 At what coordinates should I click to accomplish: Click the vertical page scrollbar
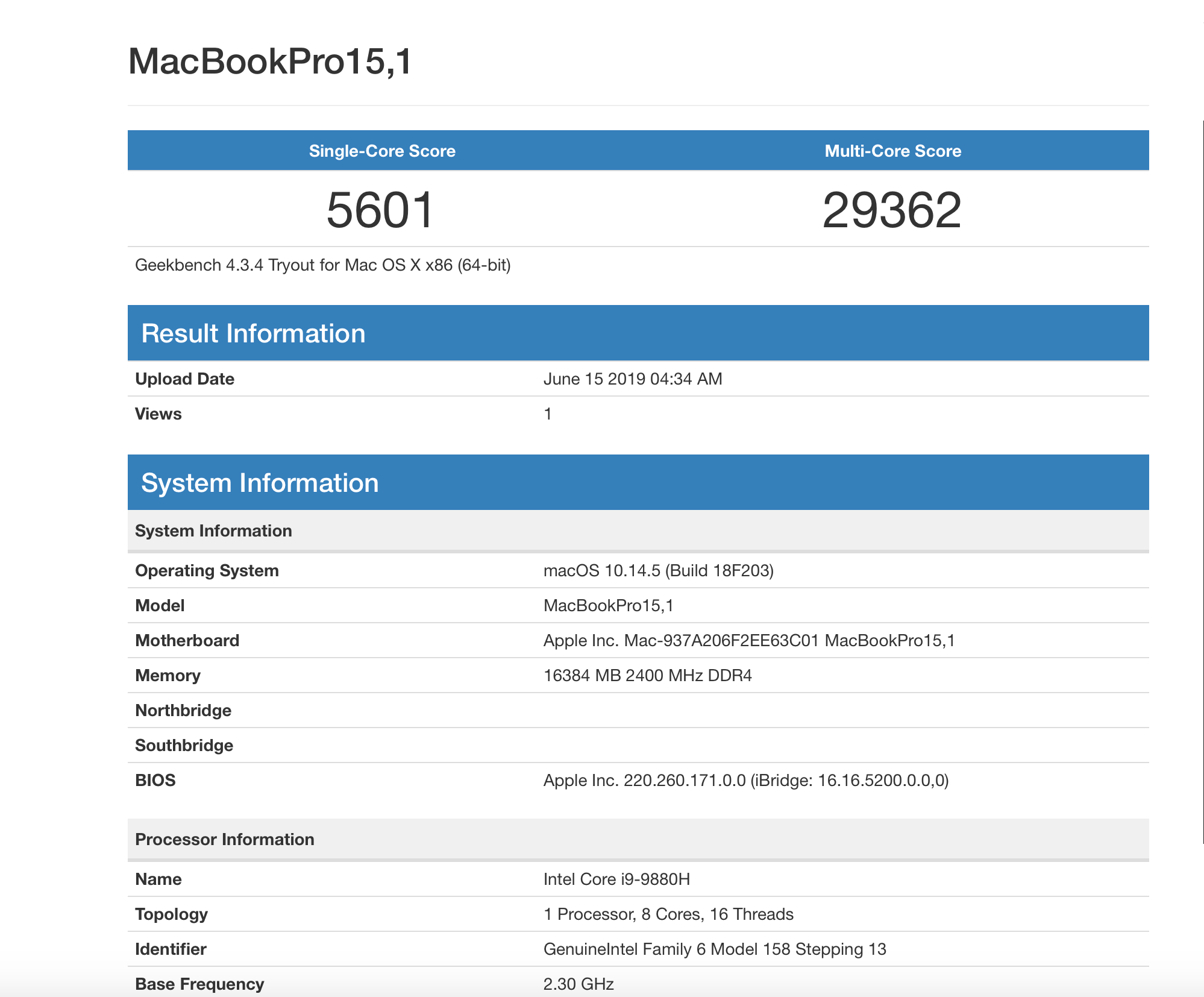1202,482
